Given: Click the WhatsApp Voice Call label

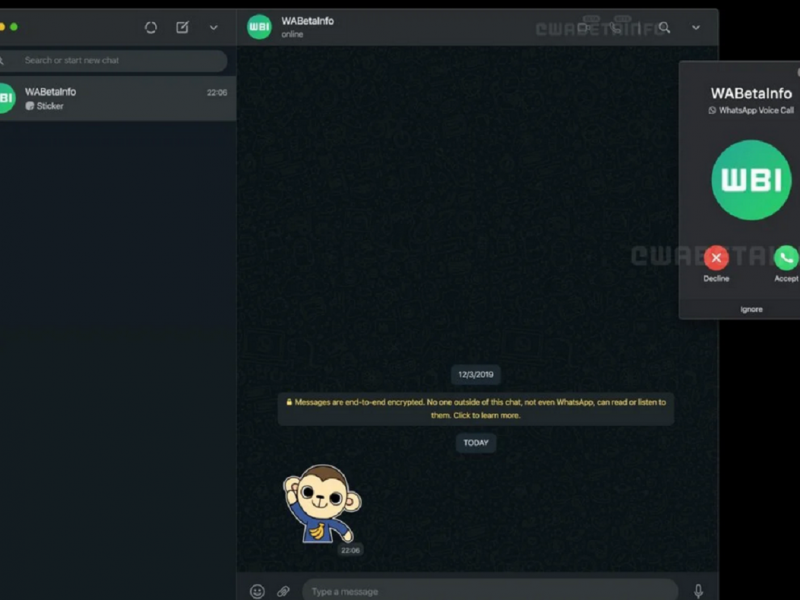Looking at the screenshot, I should click(x=756, y=110).
